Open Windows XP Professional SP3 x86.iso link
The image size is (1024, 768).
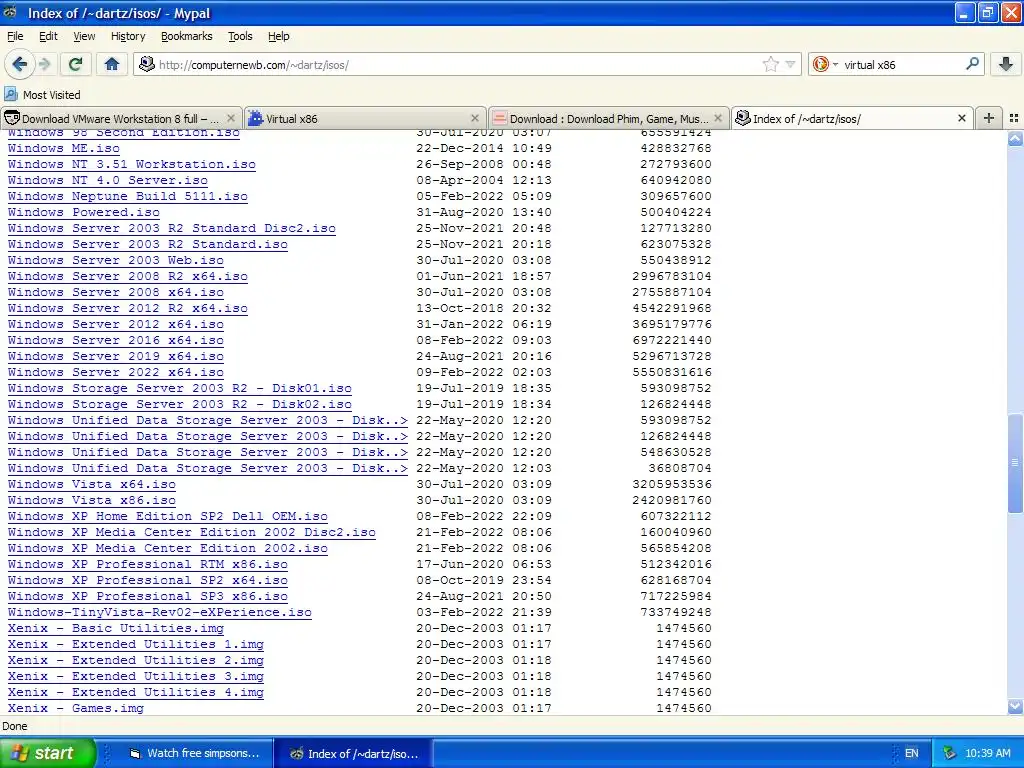(148, 596)
